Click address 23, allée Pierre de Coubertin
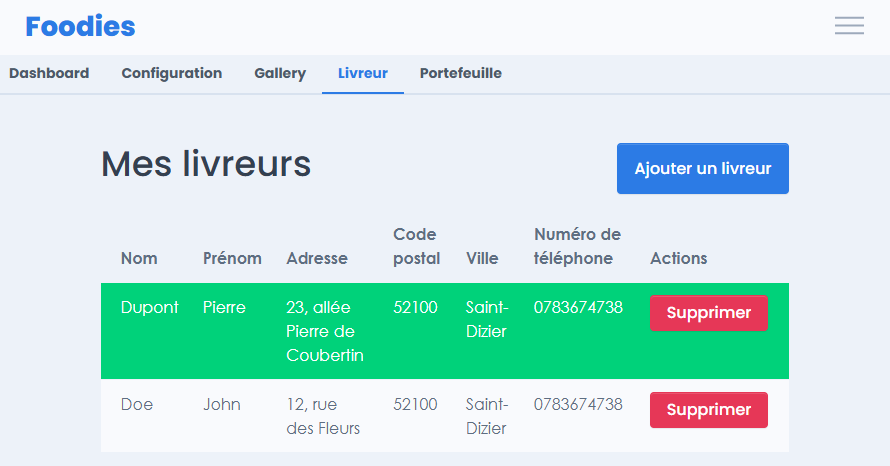This screenshot has height=466, width=890. [x=325, y=331]
